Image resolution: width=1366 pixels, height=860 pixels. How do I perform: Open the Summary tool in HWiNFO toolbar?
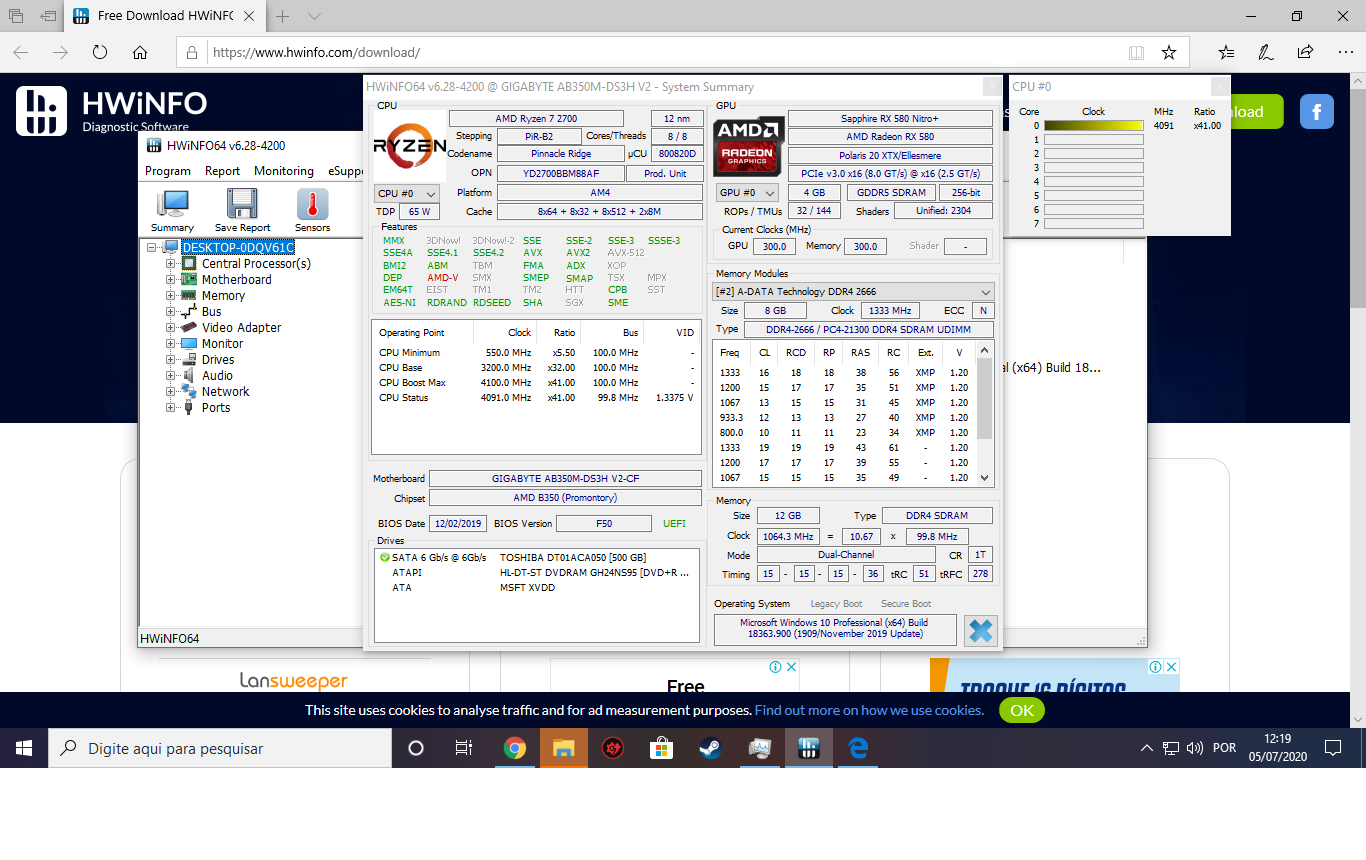pyautogui.click(x=172, y=211)
